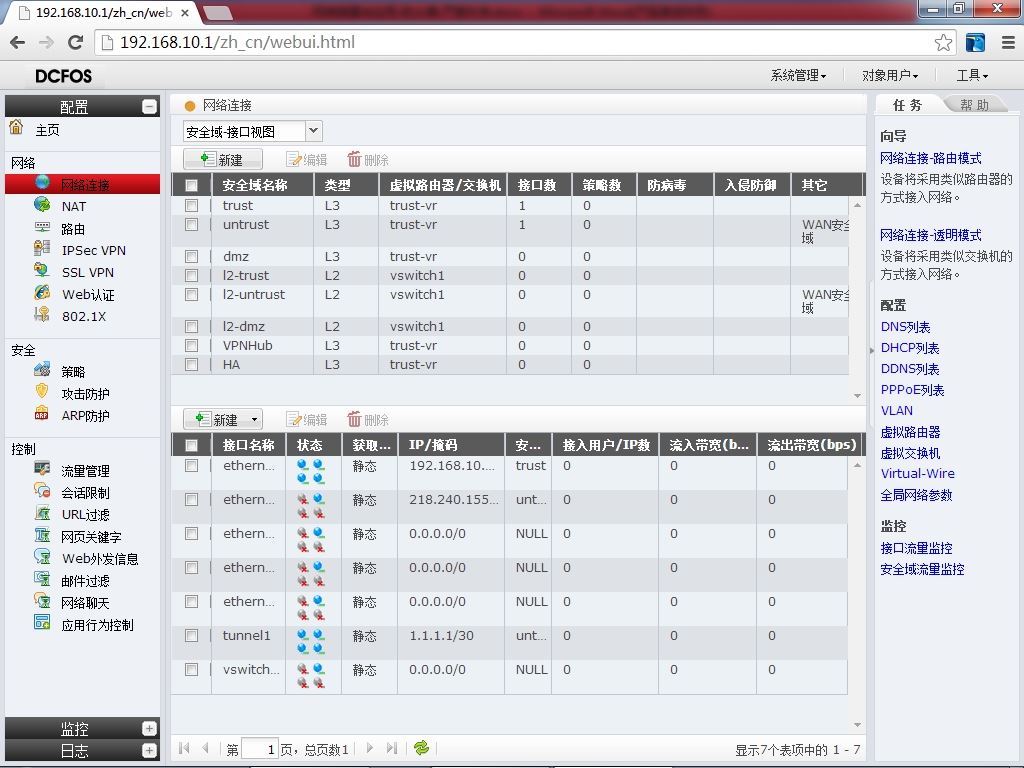Click the 网页关键字 icon
1024x768 pixels.
coord(42,536)
